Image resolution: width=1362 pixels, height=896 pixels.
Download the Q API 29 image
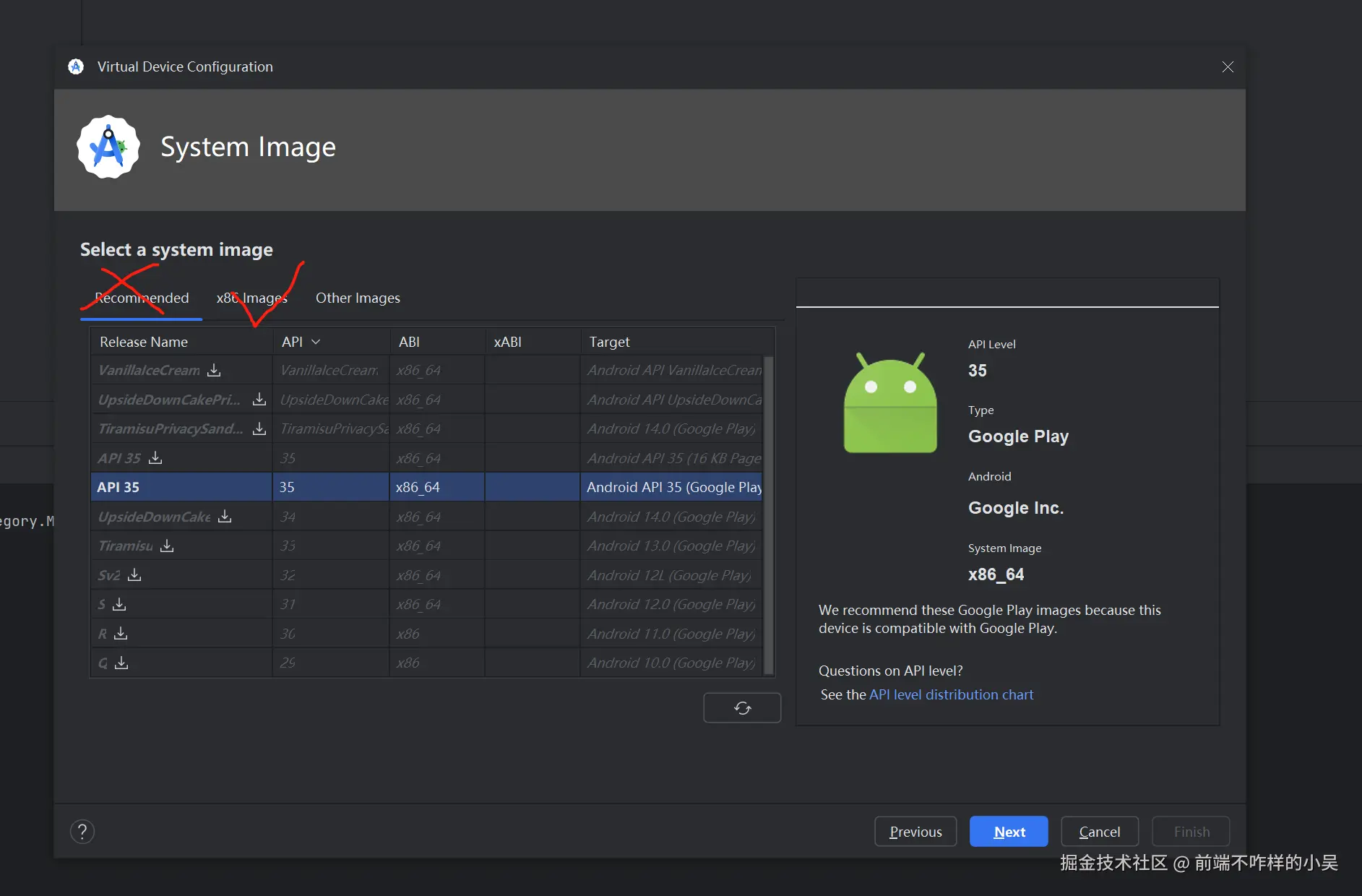pos(121,663)
